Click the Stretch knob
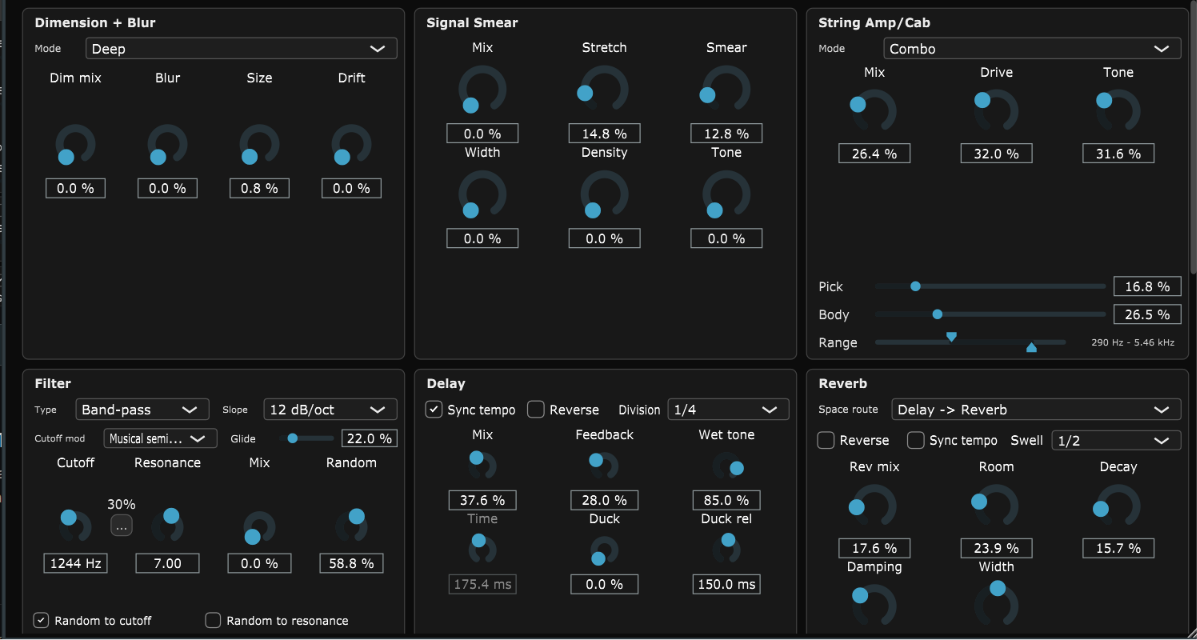Image resolution: width=1197 pixels, height=640 pixels. [605, 89]
